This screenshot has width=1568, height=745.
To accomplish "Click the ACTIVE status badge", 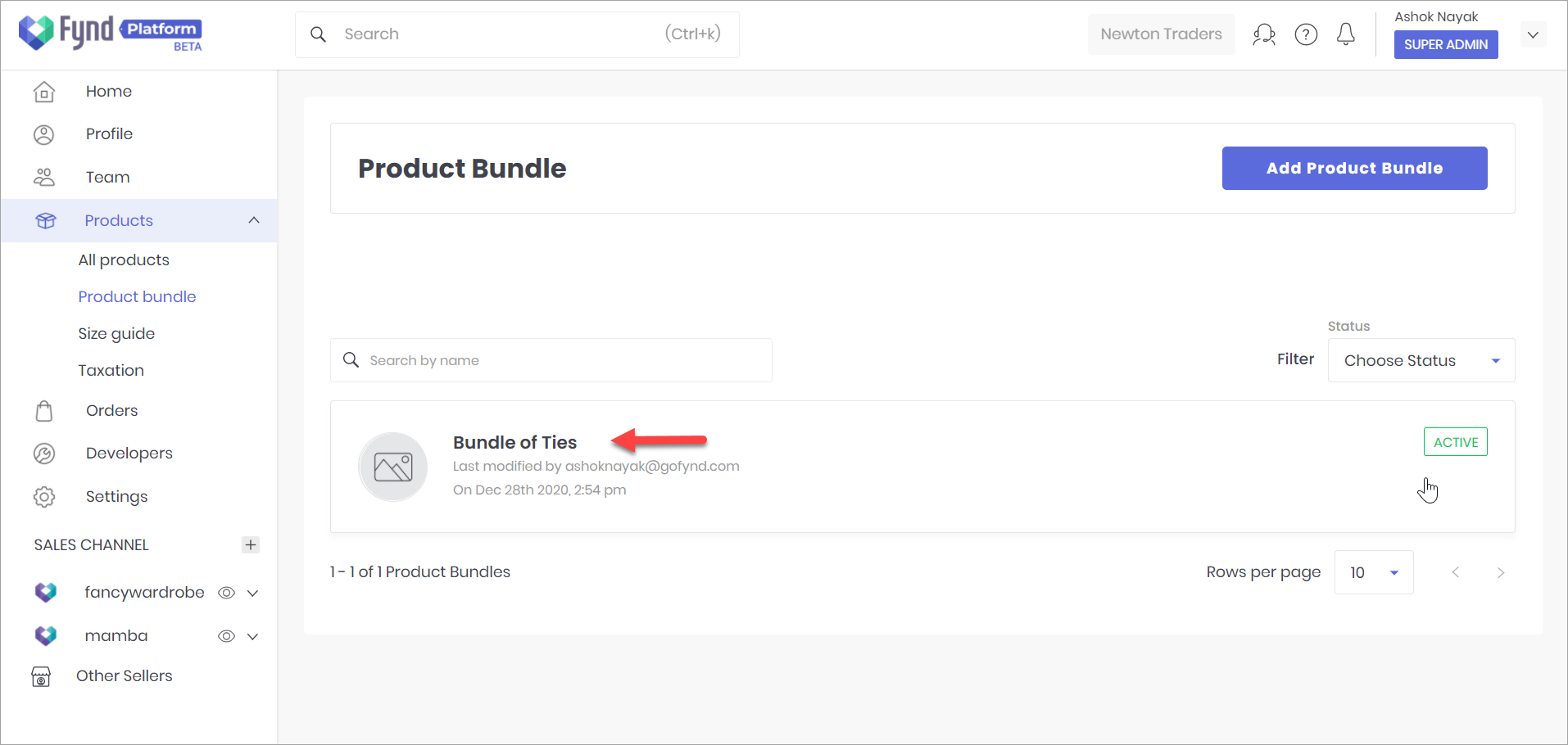I will (1455, 441).
